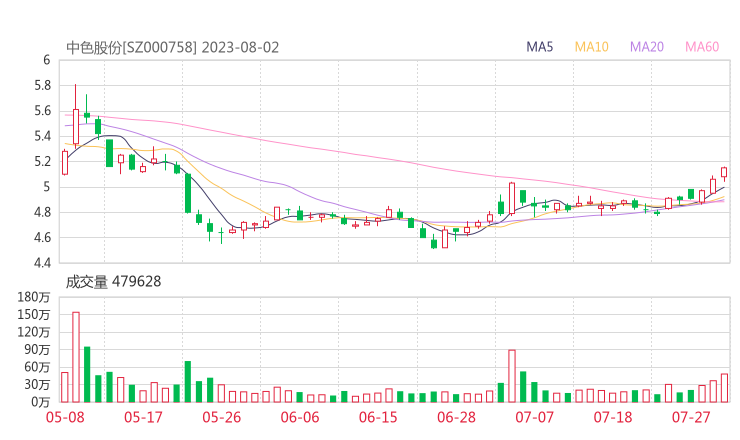Image resolution: width=740 pixels, height=440 pixels.
Task: Click the large red candle reaching above 5 in July
Action: pos(512,199)
